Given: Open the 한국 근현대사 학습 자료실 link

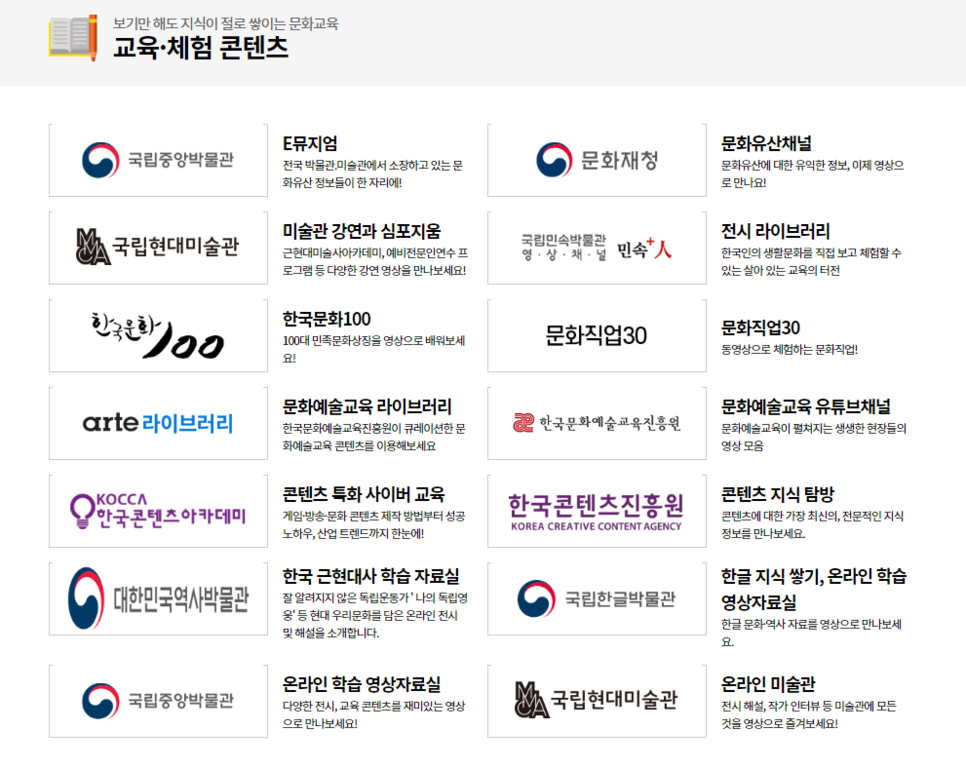Looking at the screenshot, I should (x=371, y=576).
